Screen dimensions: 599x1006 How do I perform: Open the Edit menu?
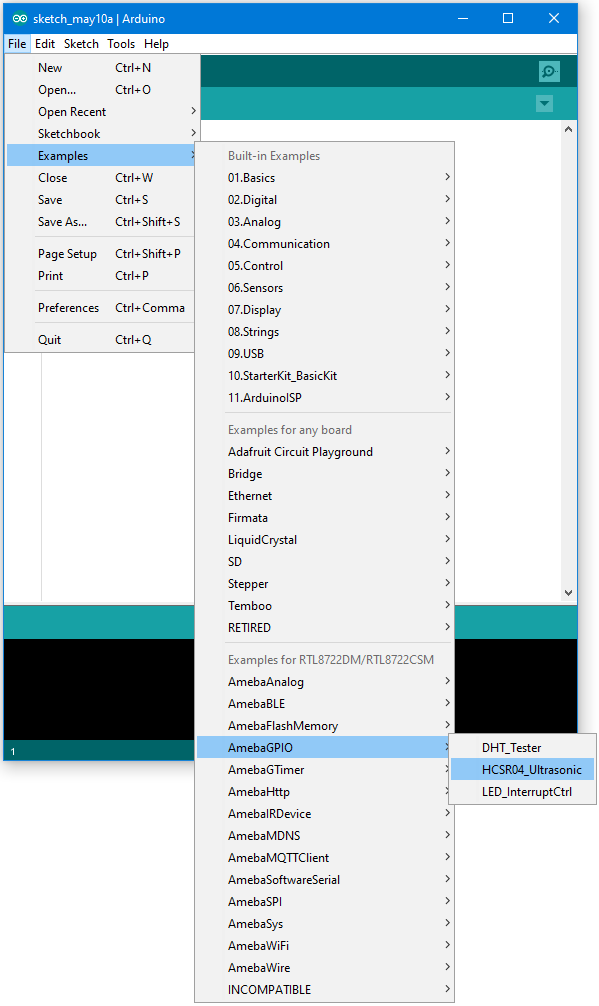pos(45,44)
